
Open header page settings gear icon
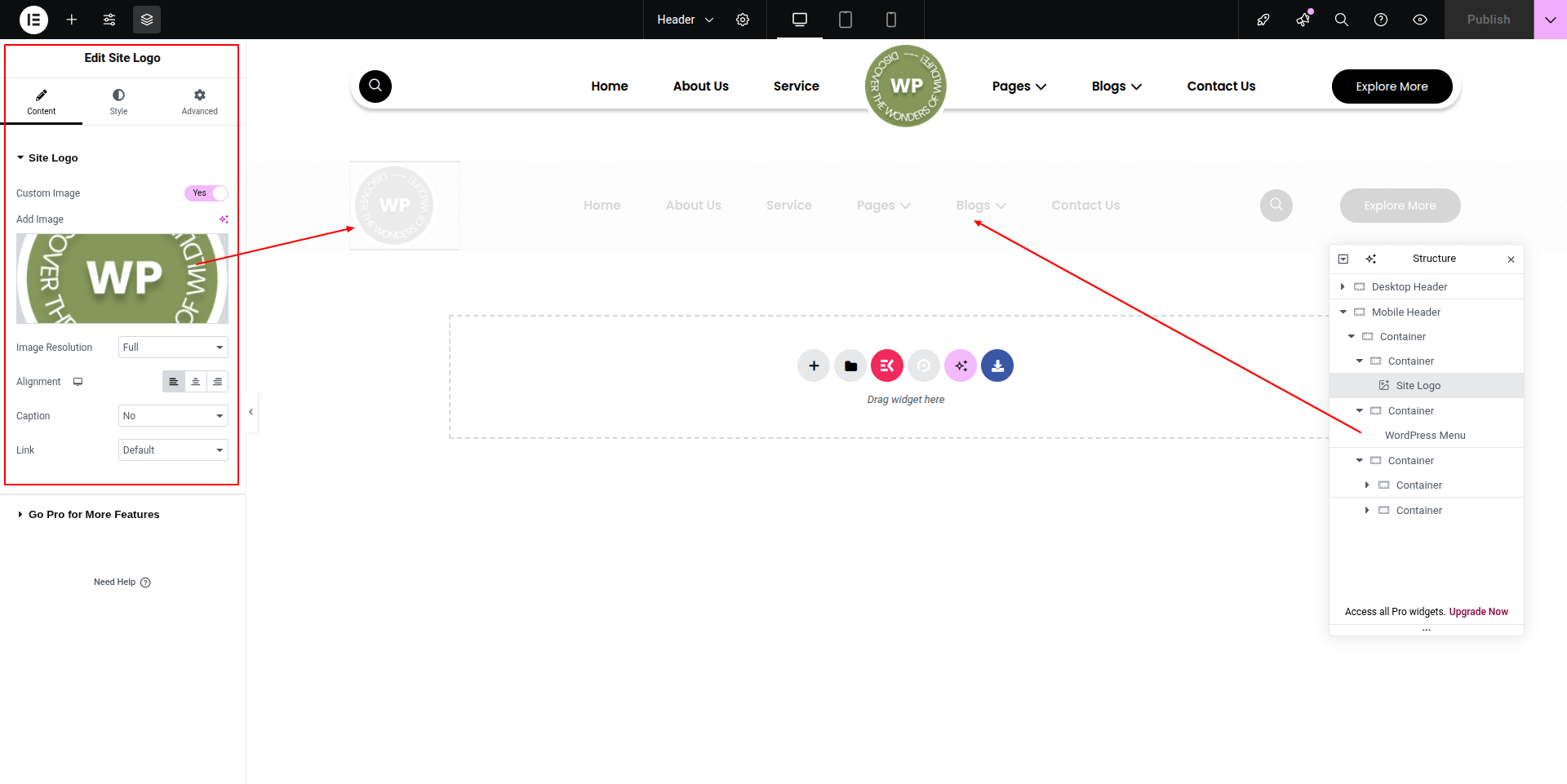(x=743, y=20)
